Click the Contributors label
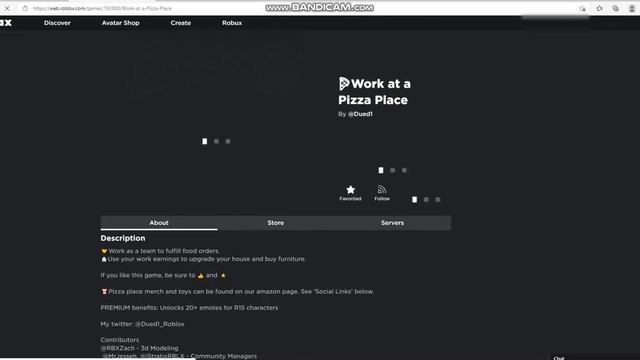Viewport: 640px width, 360px height. tap(120, 340)
